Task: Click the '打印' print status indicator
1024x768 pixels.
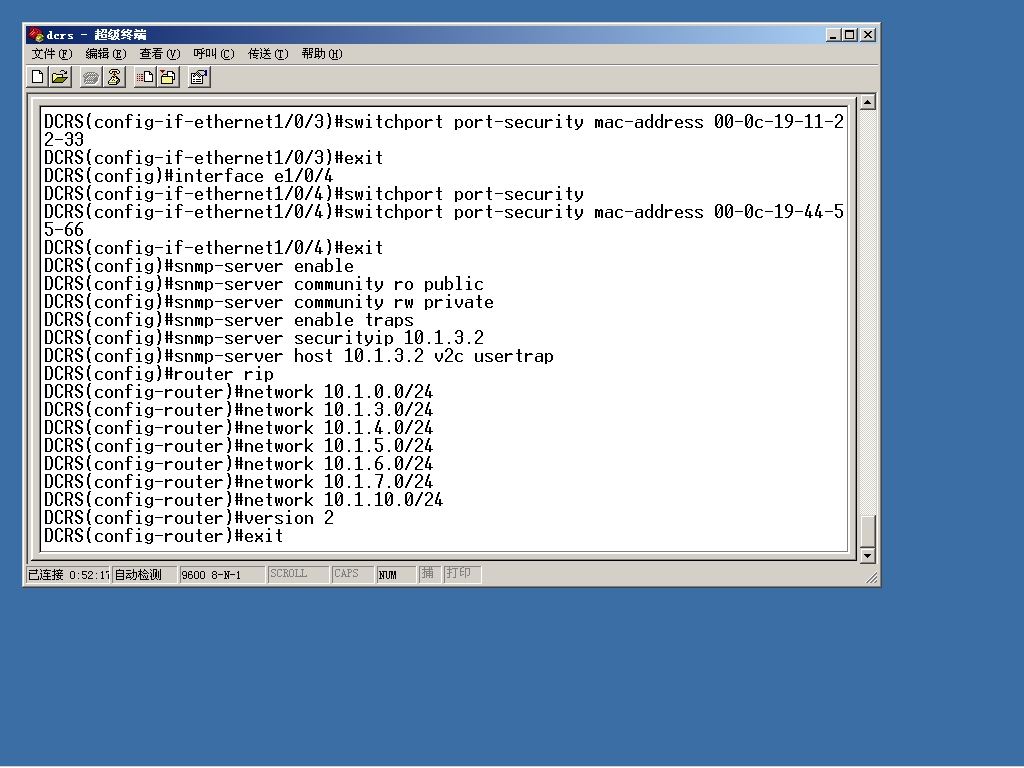Action: pos(462,574)
